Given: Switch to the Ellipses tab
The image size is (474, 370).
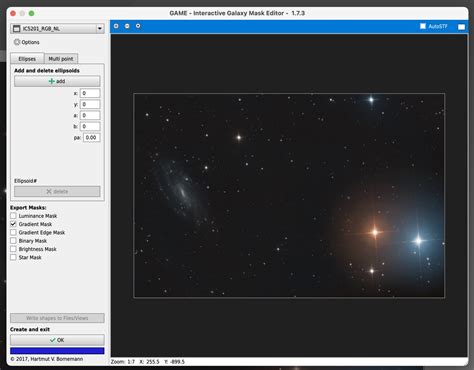Looking at the screenshot, I should [27, 59].
